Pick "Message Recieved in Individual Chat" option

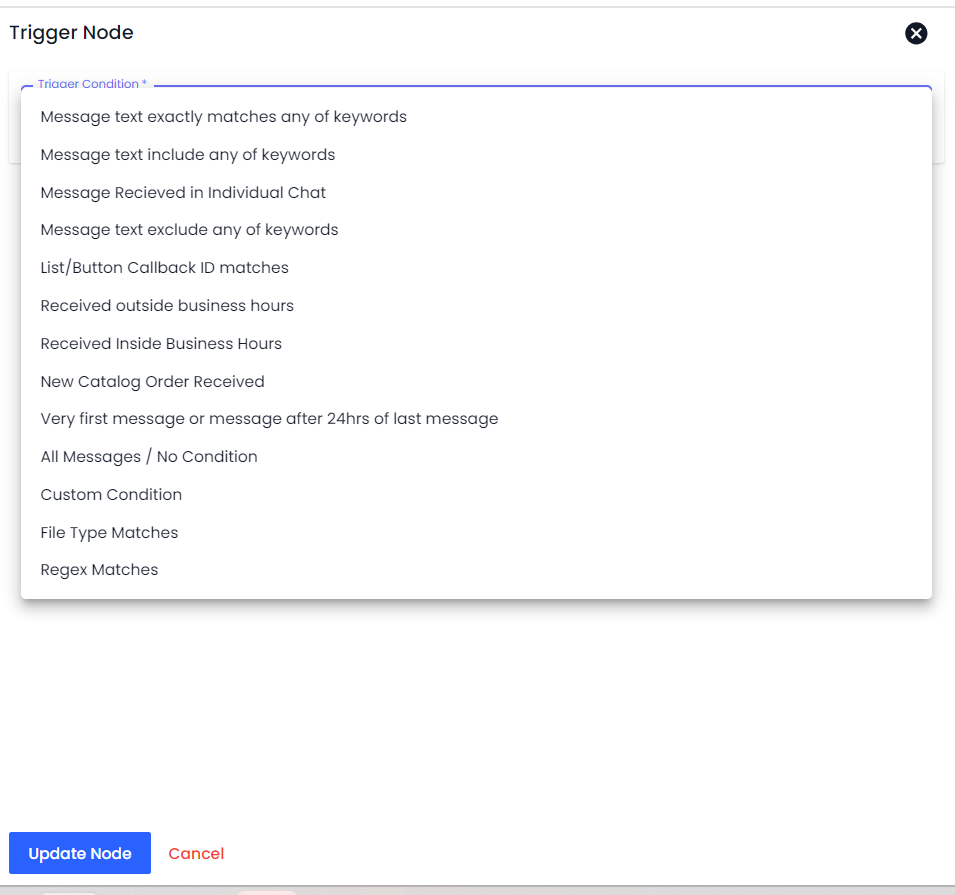coord(183,193)
